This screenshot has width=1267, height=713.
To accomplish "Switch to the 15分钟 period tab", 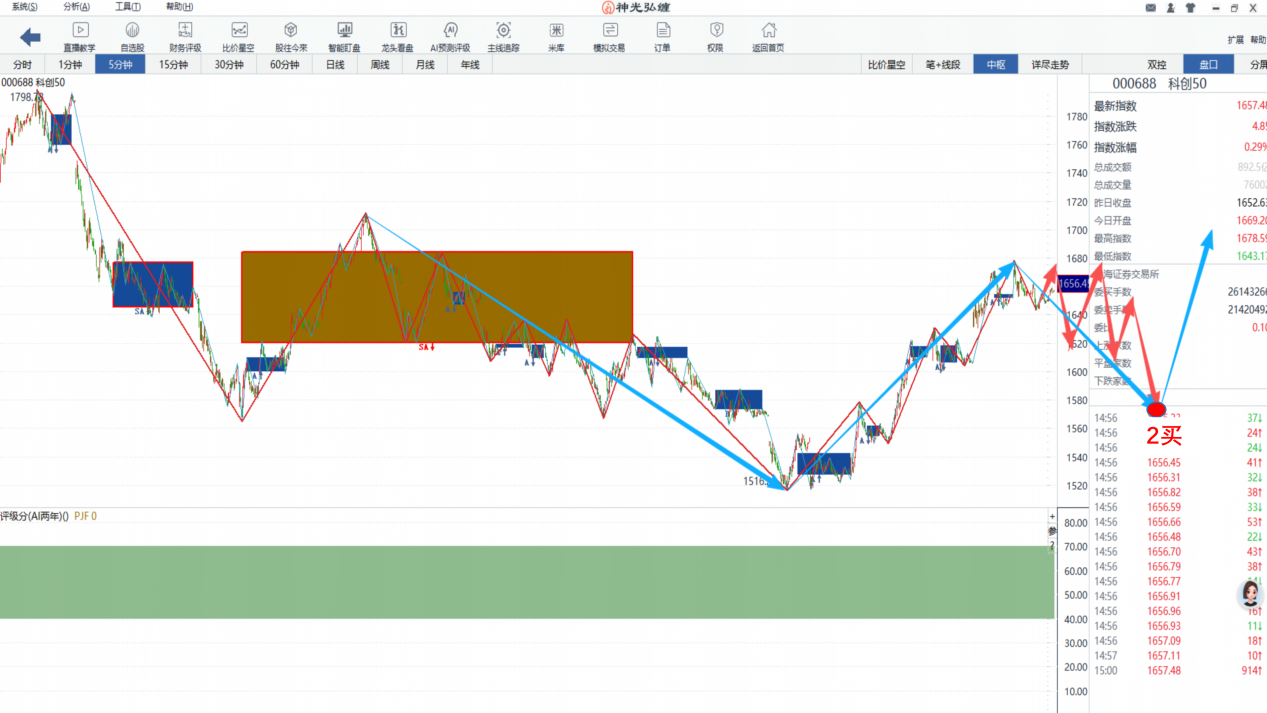I will 174,65.
